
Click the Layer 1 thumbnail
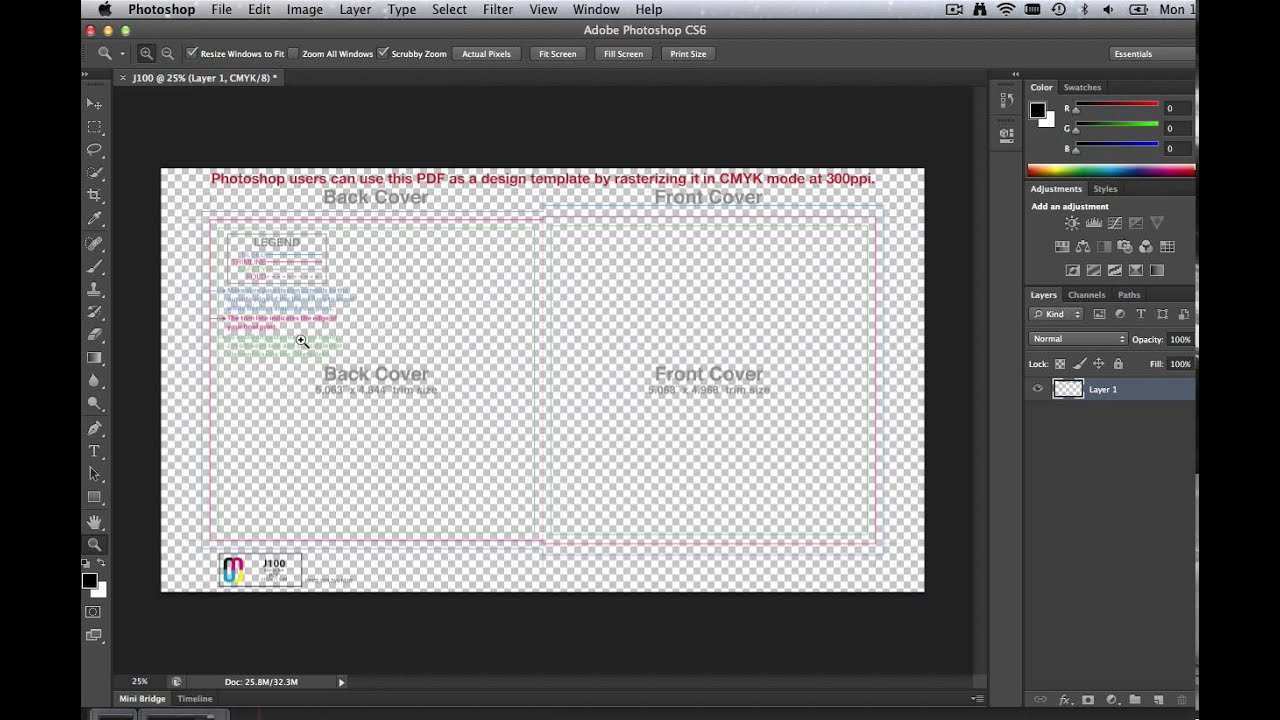1068,389
